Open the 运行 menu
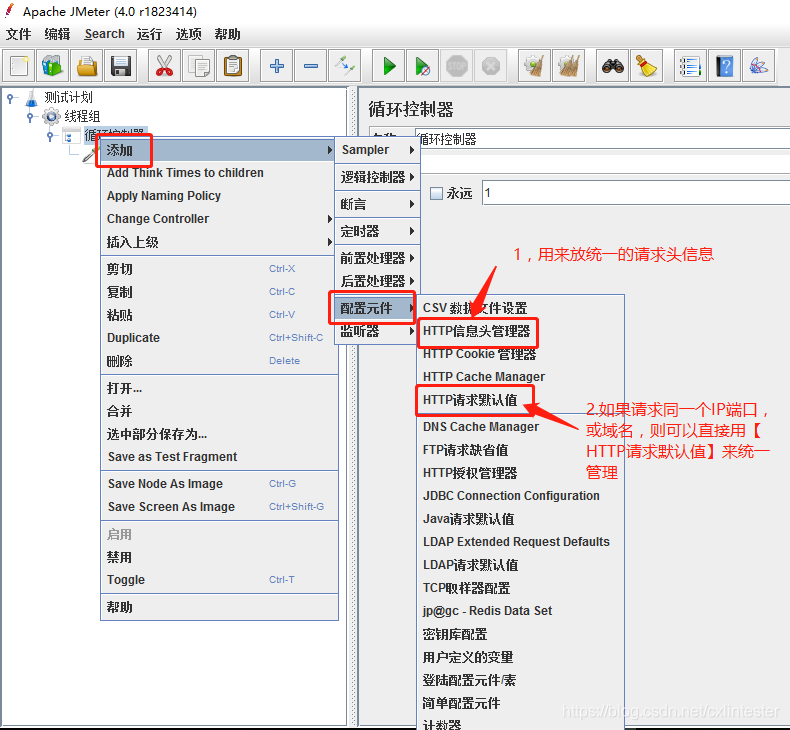This screenshot has width=790, height=730. (149, 34)
